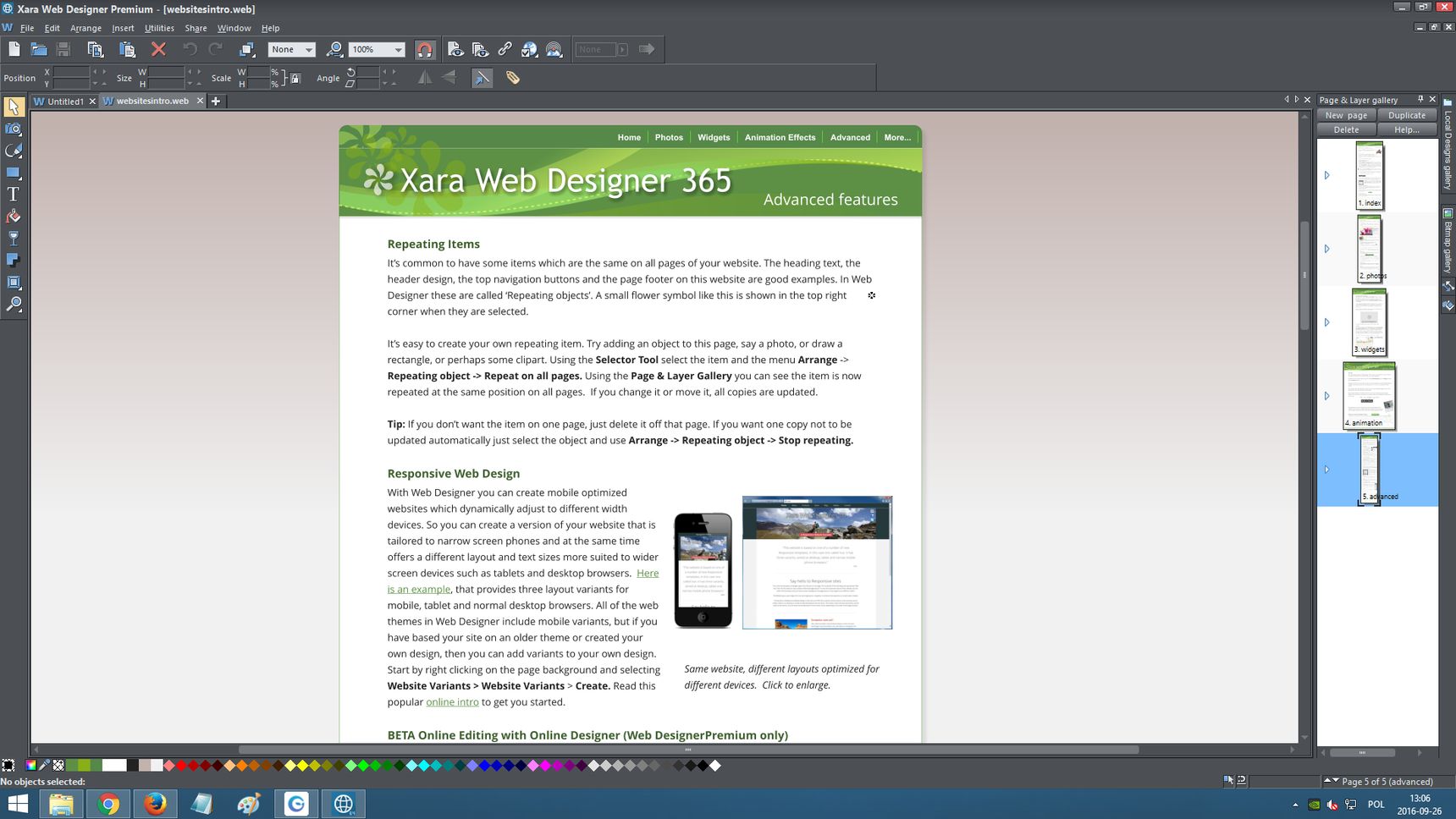Viewport: 1456px width, 819px height.
Task: Select the Text tool
Action: 14,195
